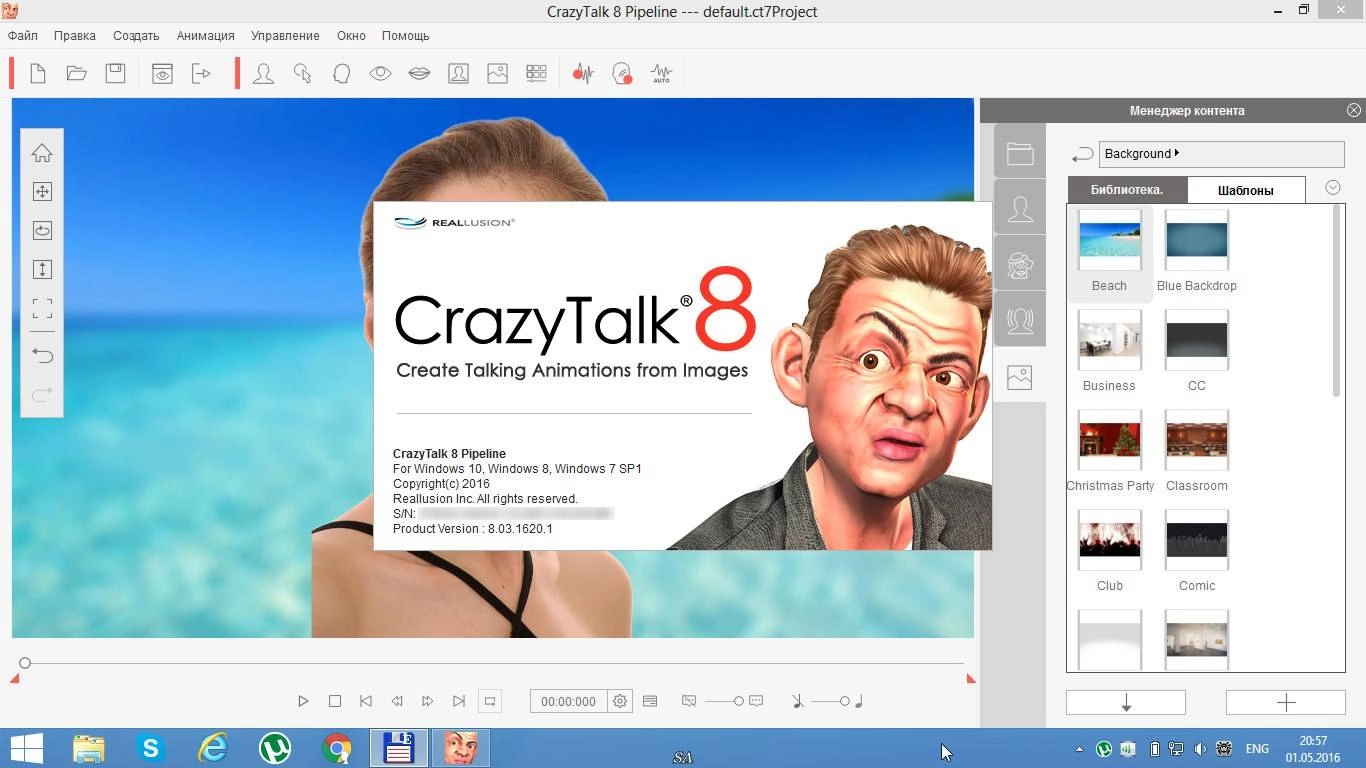Viewport: 1366px width, 768px height.
Task: Step to previous frame
Action: tap(397, 701)
